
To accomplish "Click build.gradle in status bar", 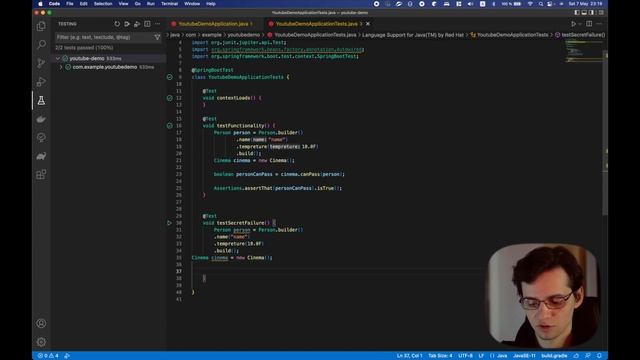I will coord(554,356).
